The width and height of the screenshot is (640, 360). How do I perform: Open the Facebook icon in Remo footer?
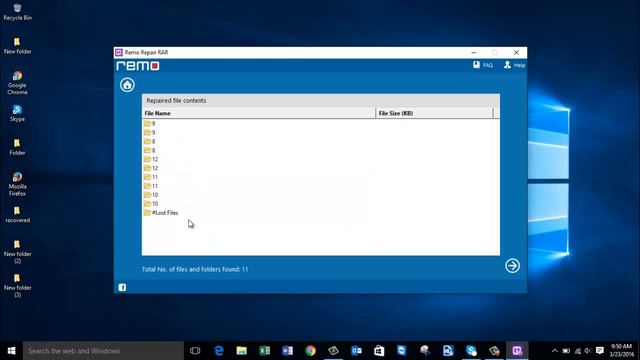click(x=122, y=287)
